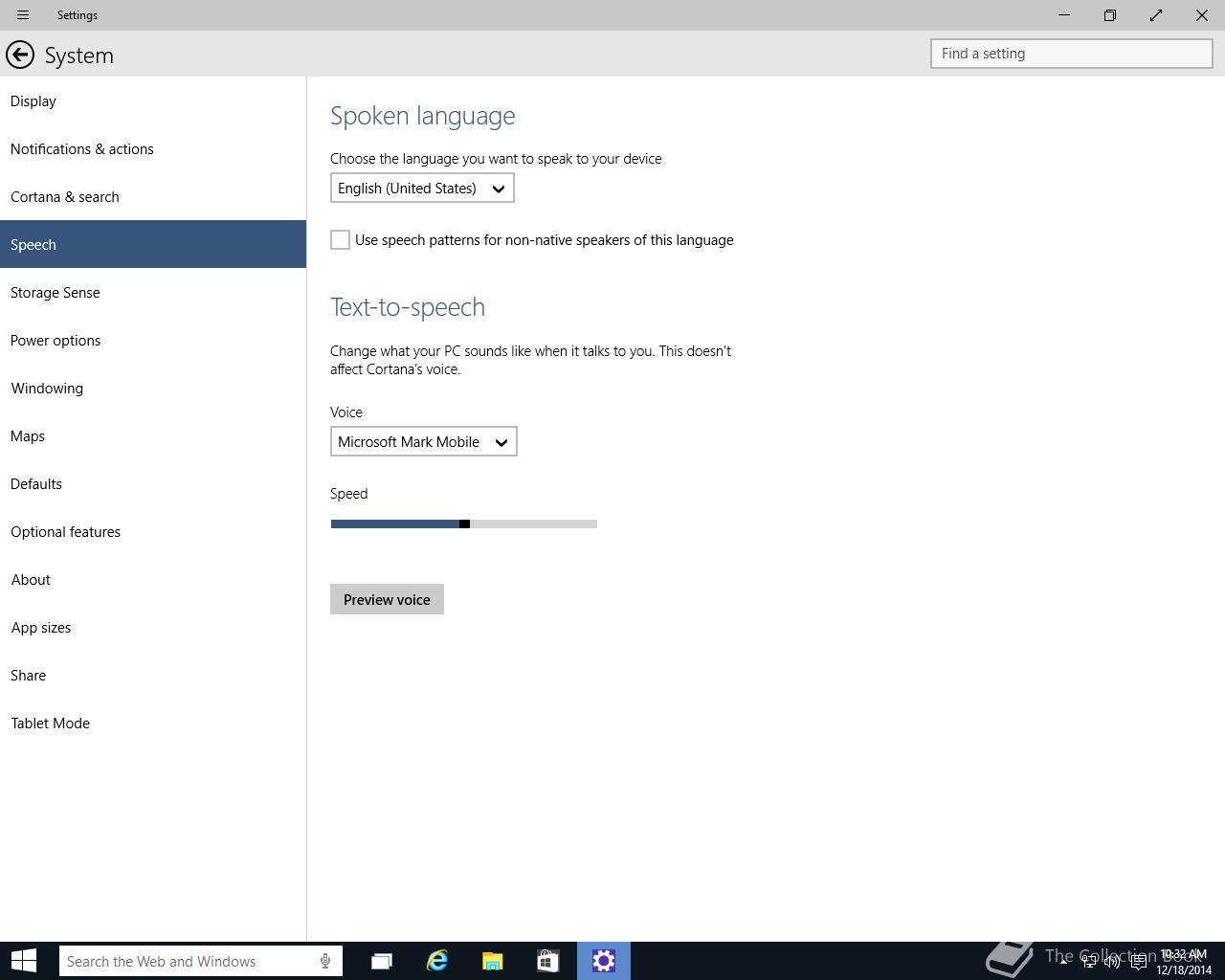
Task: Show hidden system tray icons
Action: pos(1063,961)
